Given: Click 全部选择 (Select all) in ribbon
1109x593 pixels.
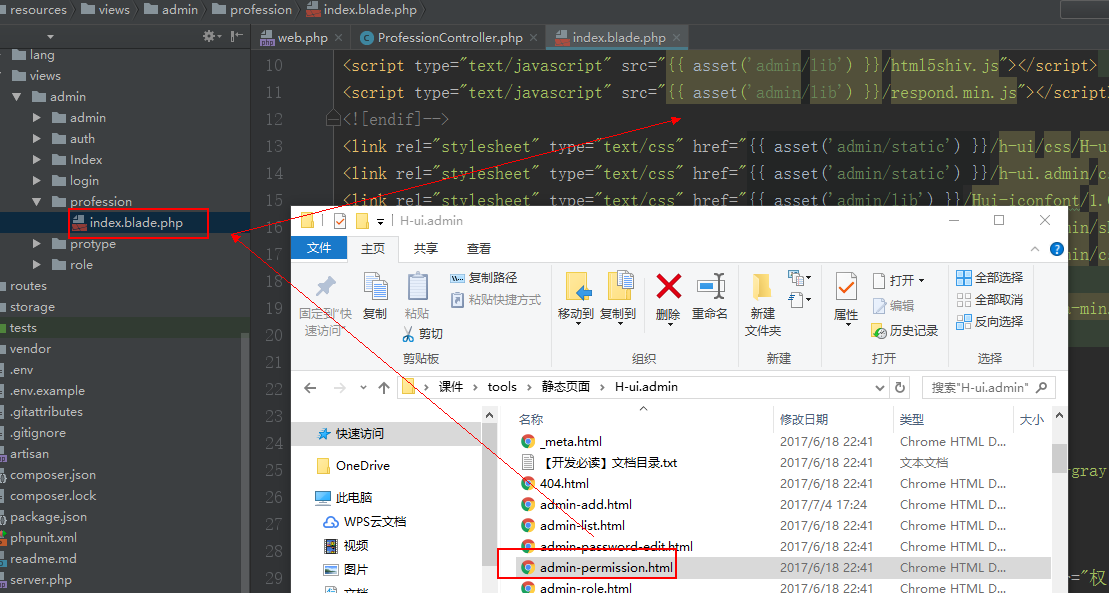Looking at the screenshot, I should [989, 277].
